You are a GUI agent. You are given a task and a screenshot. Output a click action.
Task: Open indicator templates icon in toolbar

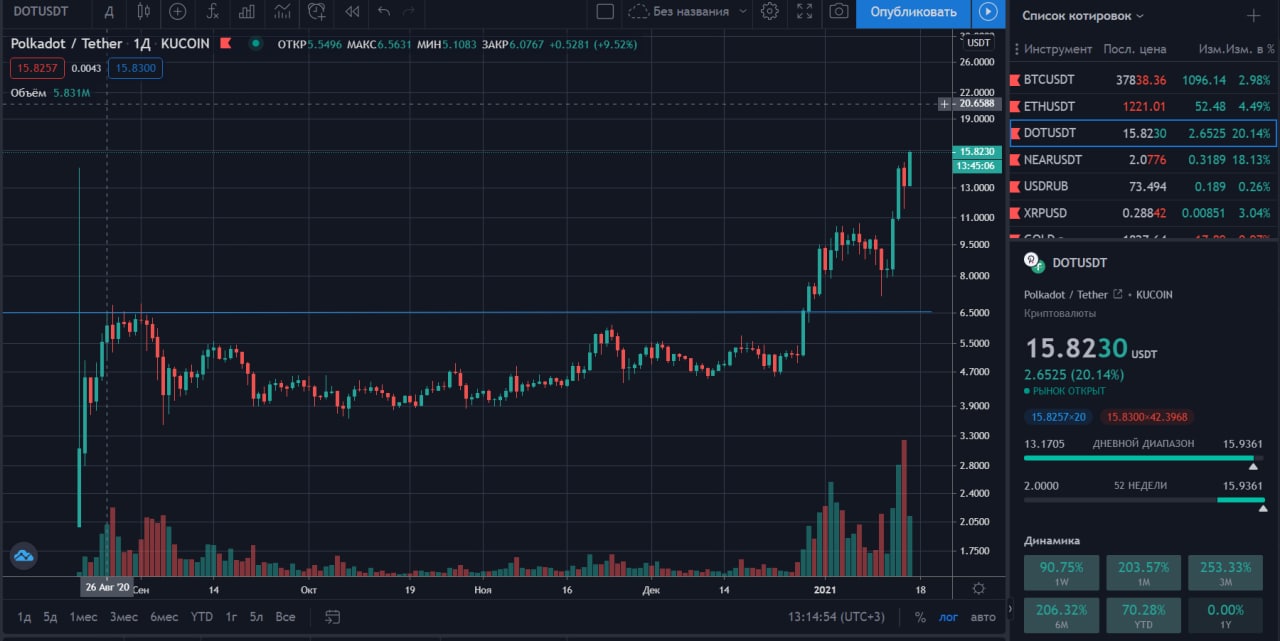[283, 12]
